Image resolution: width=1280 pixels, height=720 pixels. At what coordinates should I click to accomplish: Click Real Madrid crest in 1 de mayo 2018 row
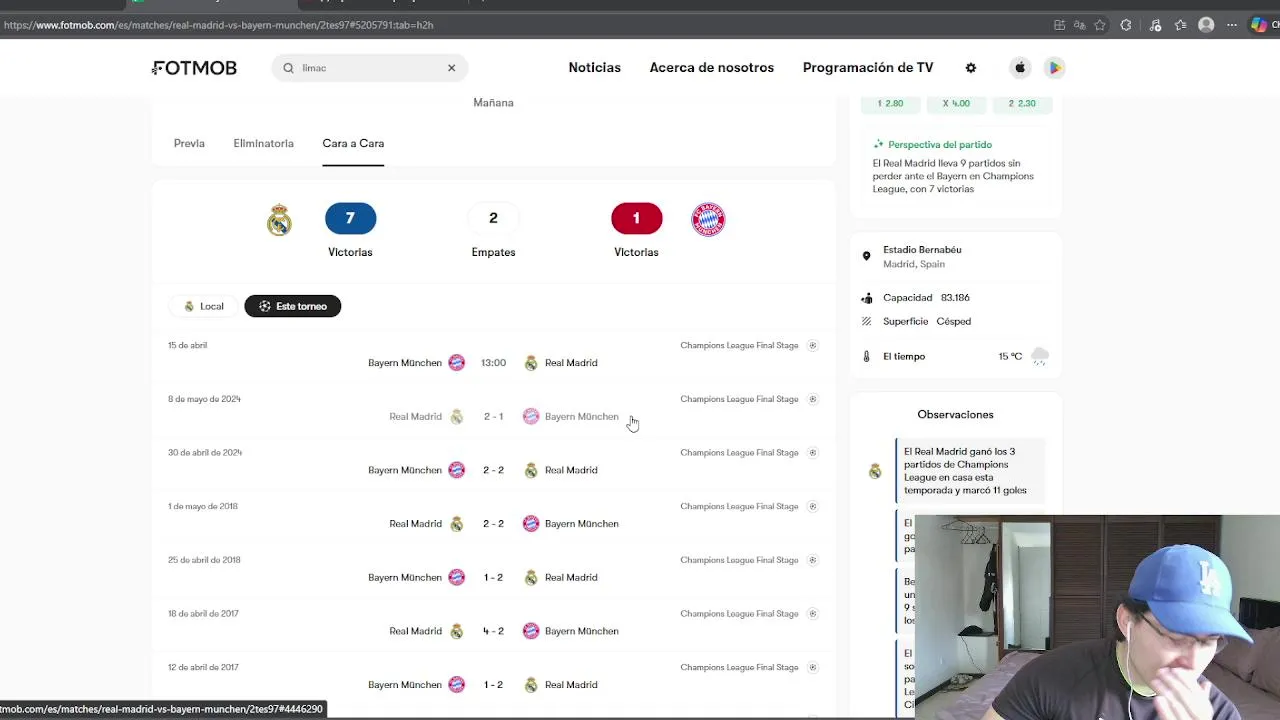(456, 524)
